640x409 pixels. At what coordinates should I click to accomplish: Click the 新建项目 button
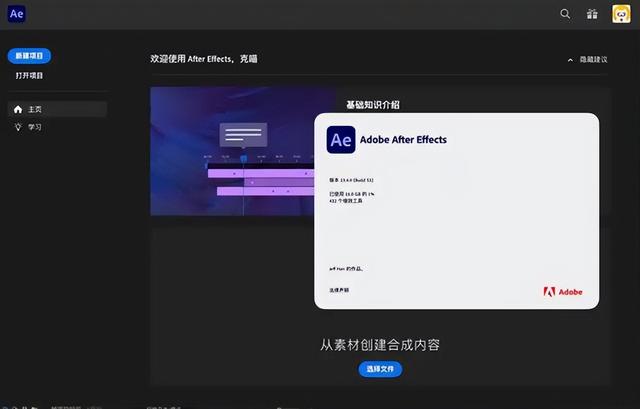pyautogui.click(x=29, y=56)
